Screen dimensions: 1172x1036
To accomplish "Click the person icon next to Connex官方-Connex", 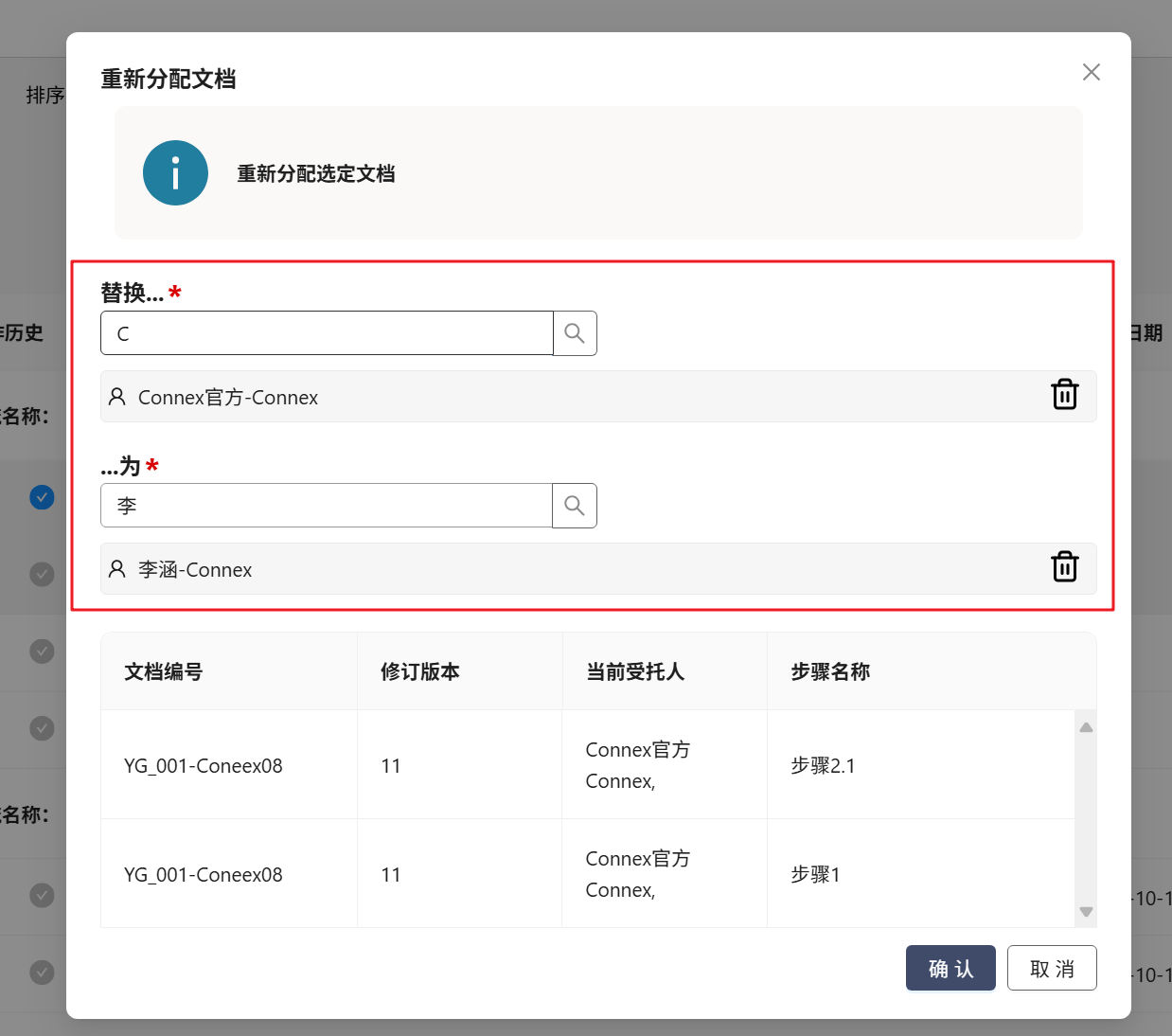I will coord(117,397).
